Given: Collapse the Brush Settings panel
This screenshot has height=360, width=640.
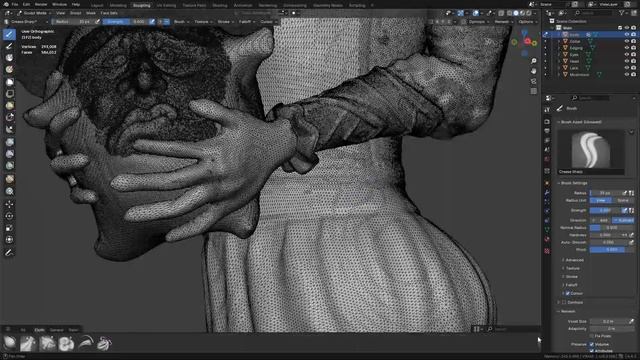Looking at the screenshot, I should pos(573,183).
